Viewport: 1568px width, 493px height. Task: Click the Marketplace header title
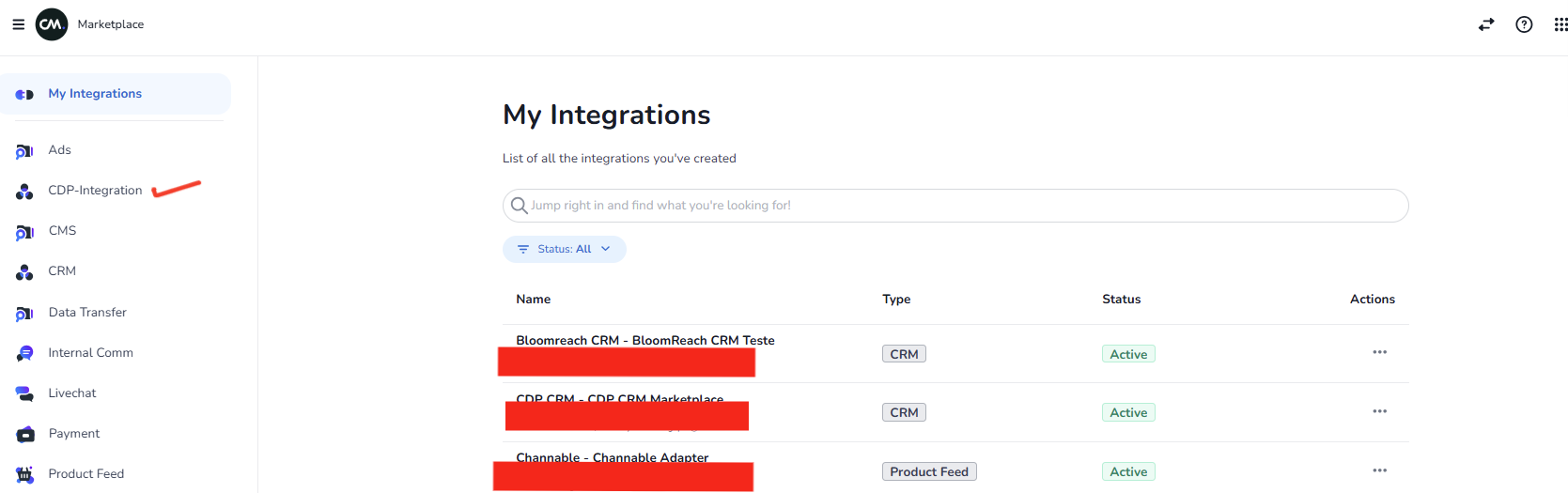coord(111,24)
